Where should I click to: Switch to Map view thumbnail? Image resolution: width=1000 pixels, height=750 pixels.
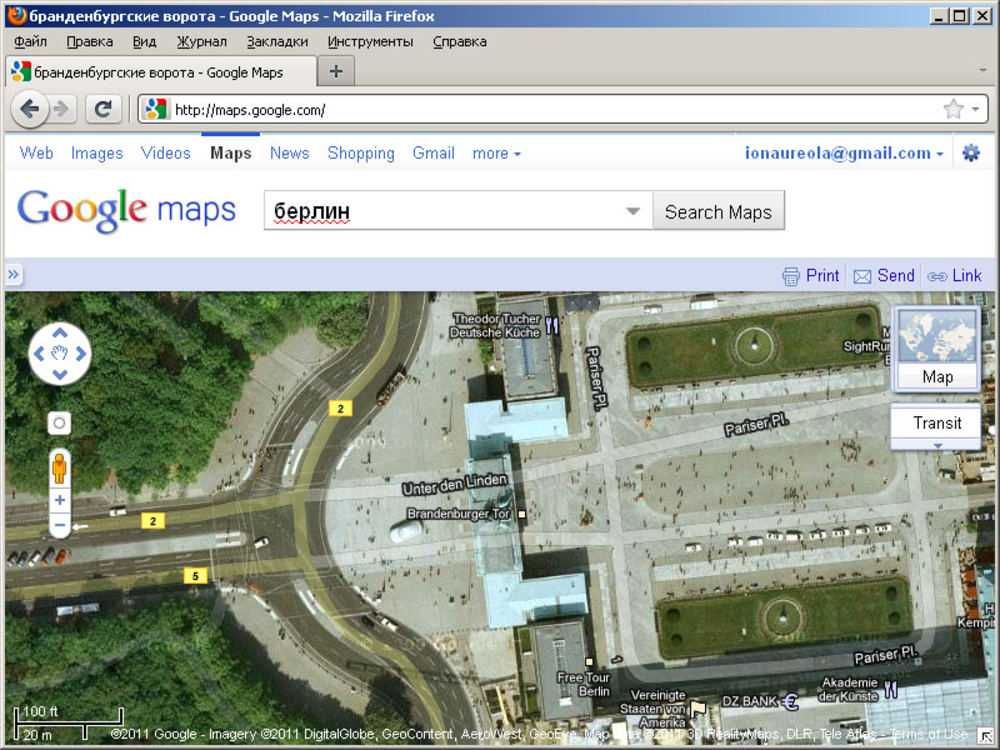(x=937, y=348)
